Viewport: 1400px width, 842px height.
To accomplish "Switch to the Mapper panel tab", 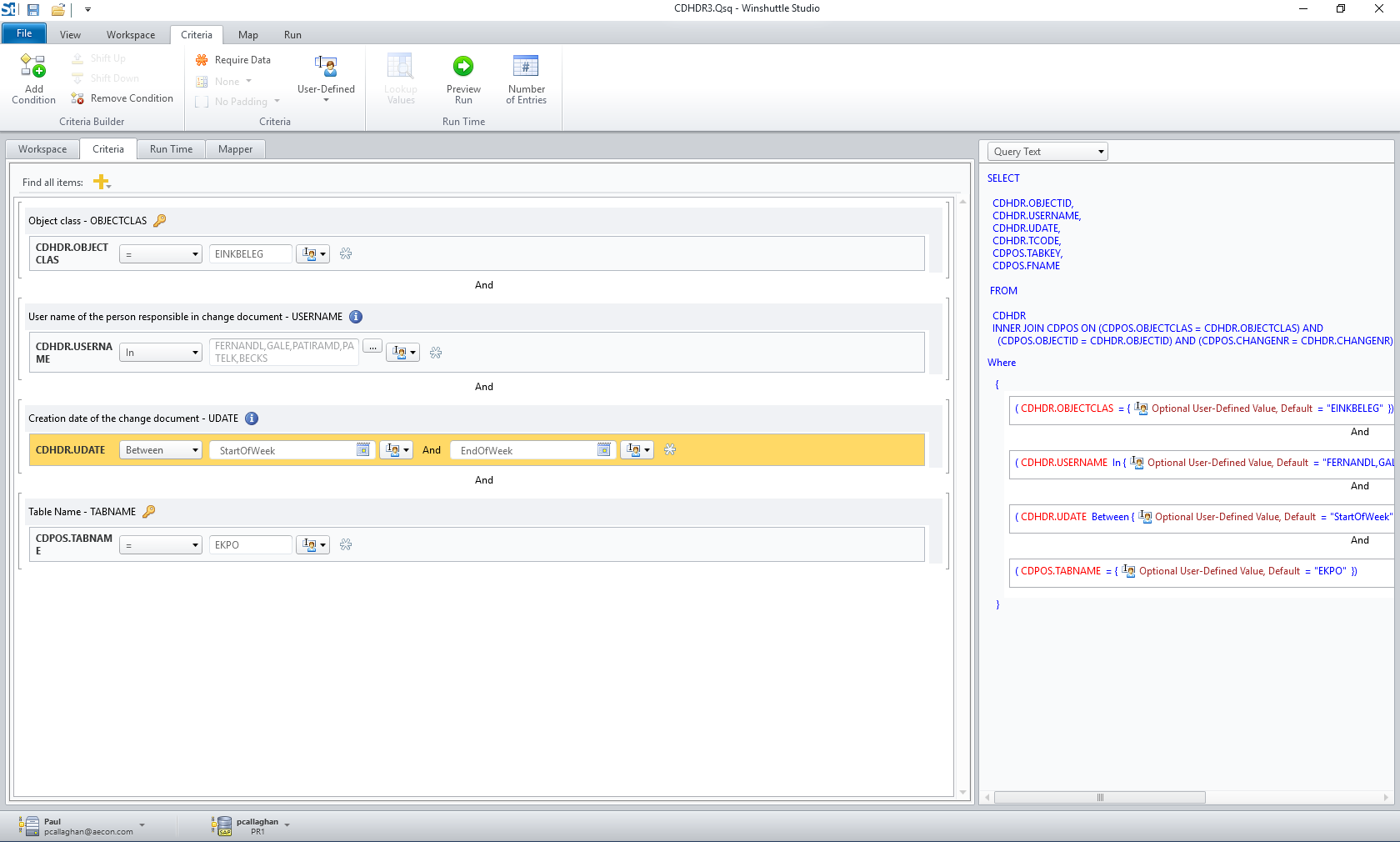I will coord(235,149).
